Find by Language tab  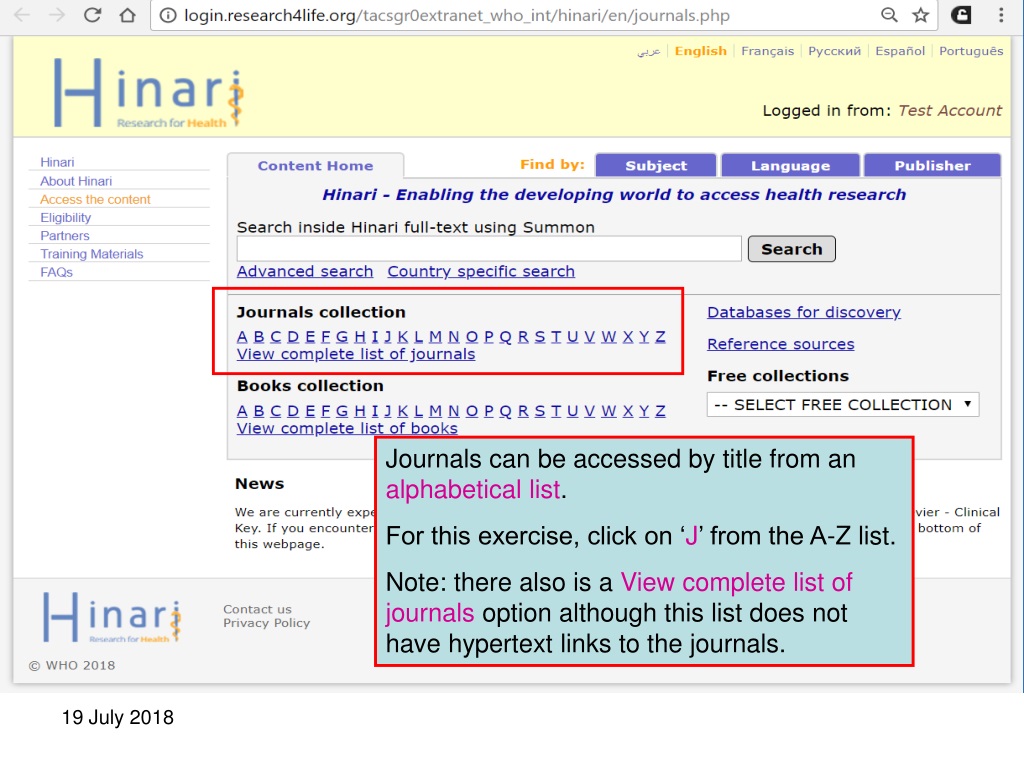tap(790, 166)
